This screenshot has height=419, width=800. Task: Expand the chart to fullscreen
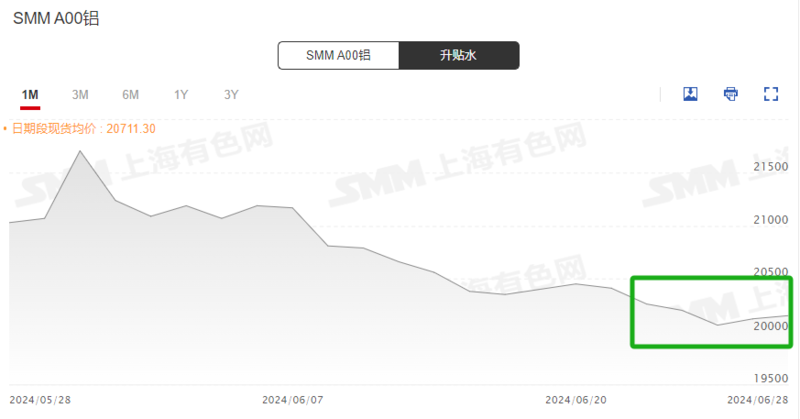point(771,94)
